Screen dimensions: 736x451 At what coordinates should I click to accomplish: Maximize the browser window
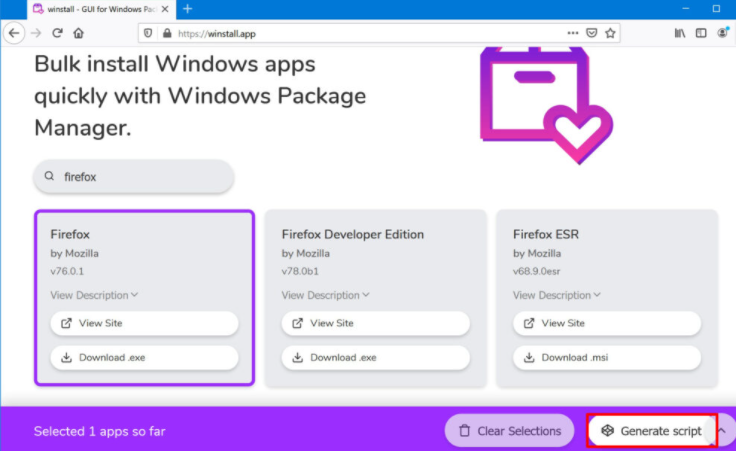pos(716,9)
